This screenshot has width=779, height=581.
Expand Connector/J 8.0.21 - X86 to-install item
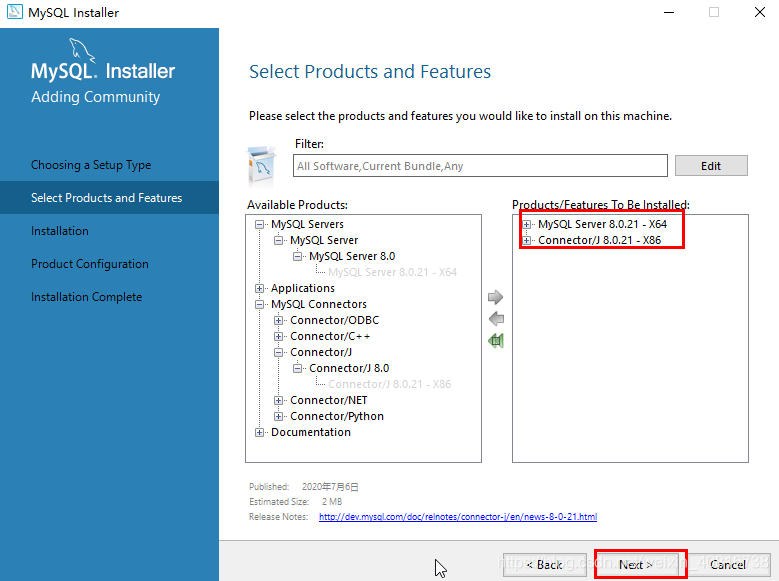[527, 241]
